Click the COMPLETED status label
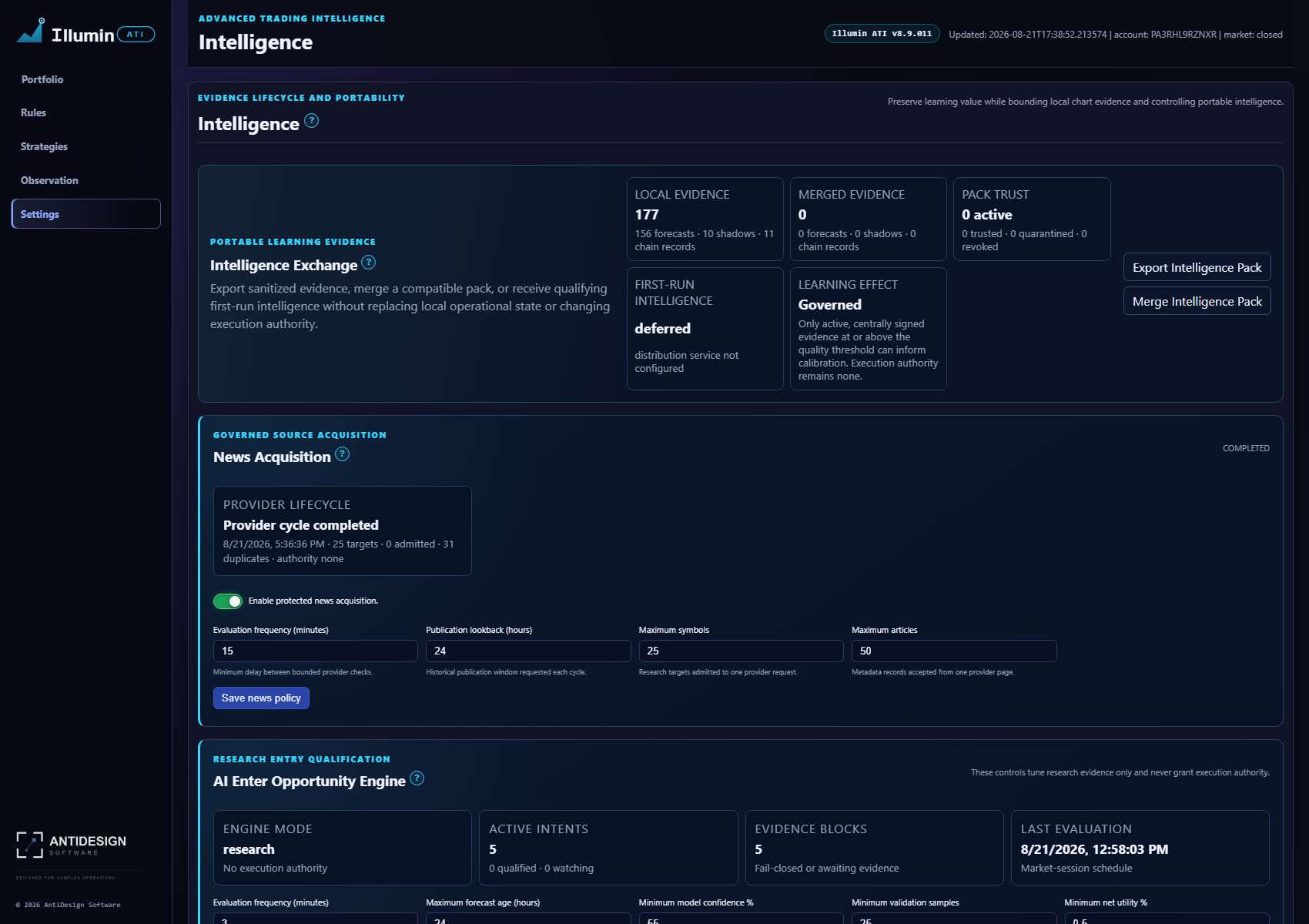The width and height of the screenshot is (1309, 924). tap(1246, 448)
